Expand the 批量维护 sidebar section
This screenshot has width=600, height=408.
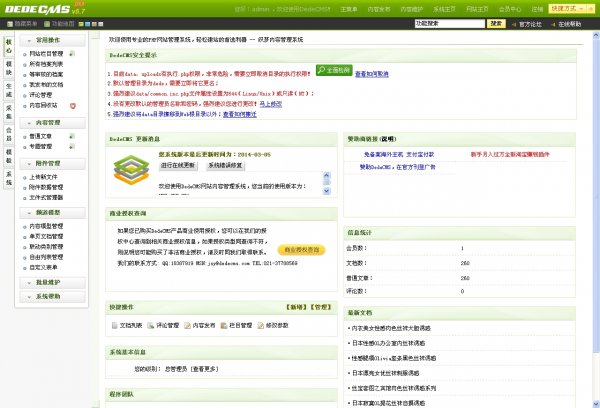[x=52, y=282]
